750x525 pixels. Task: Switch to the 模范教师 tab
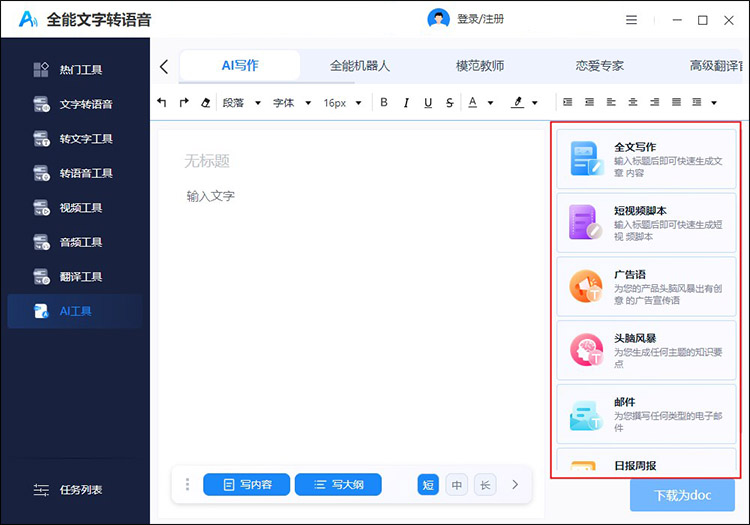[480, 66]
